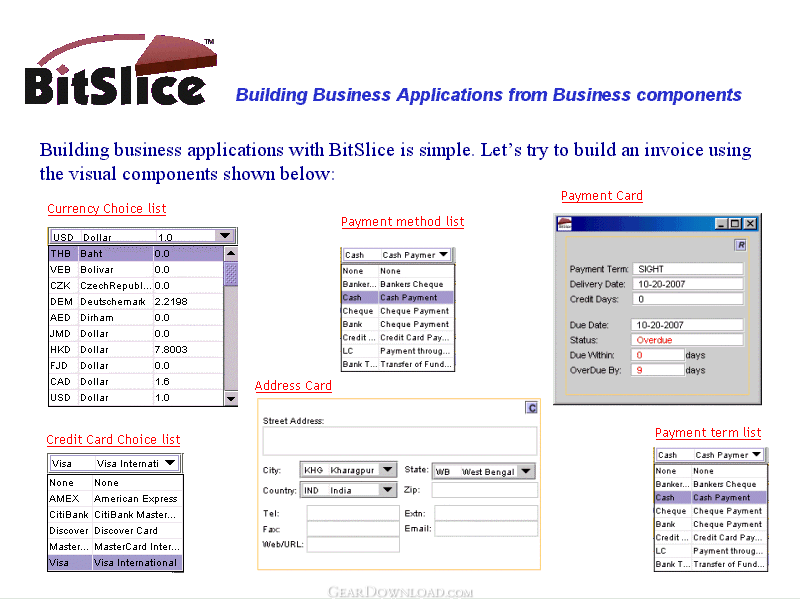Maximize the Payment Card window
Viewport: 800px width, 600px height.
coord(735,224)
